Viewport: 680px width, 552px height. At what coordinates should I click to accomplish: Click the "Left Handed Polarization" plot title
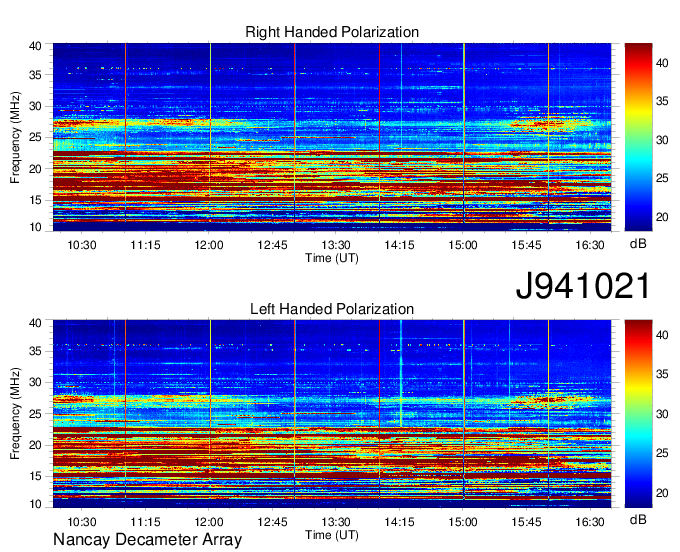332,309
